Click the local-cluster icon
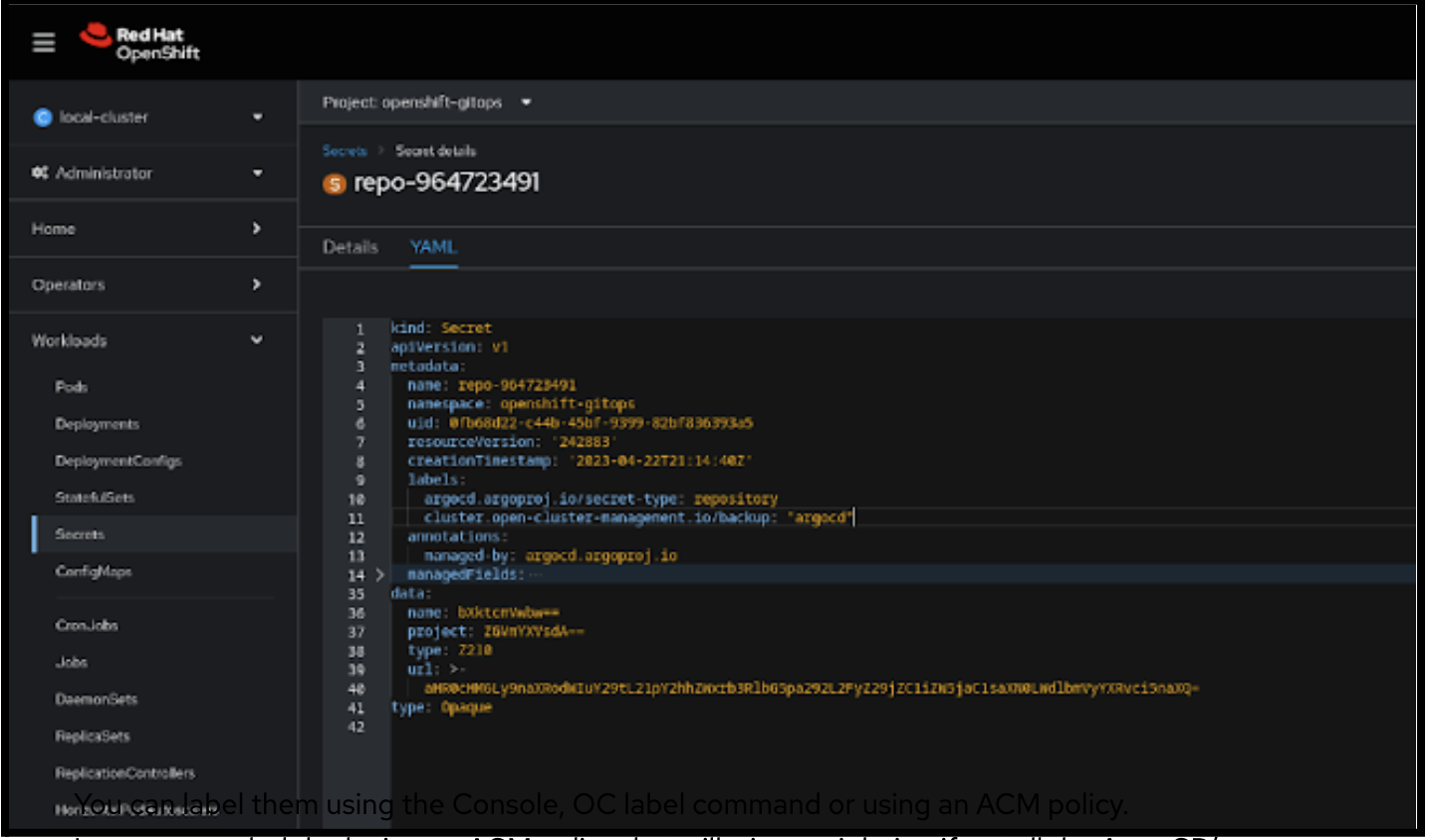 click(43, 117)
